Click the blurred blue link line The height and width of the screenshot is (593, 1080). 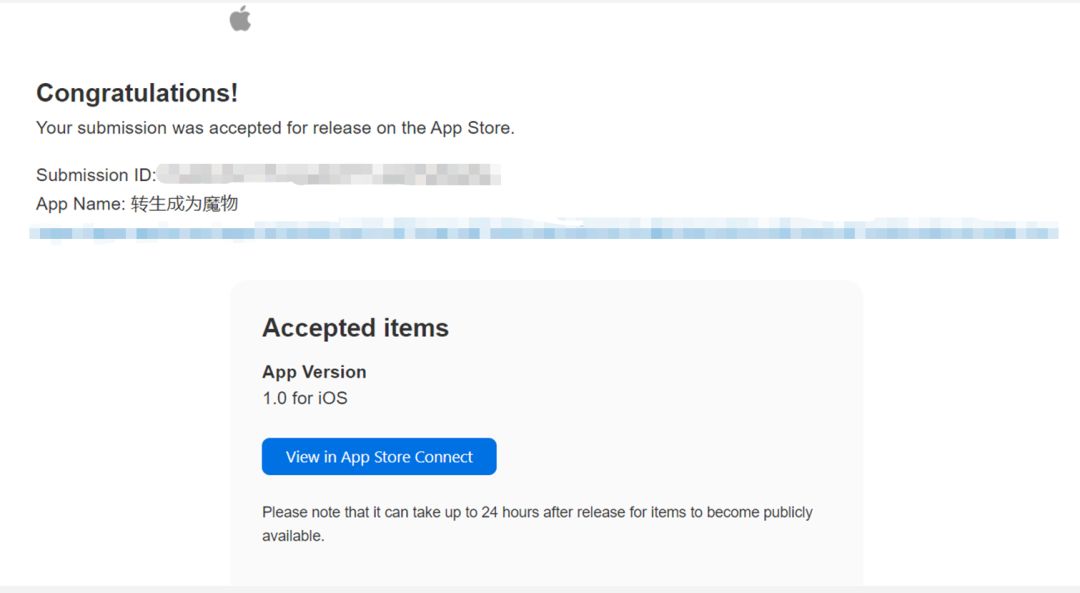point(543,233)
